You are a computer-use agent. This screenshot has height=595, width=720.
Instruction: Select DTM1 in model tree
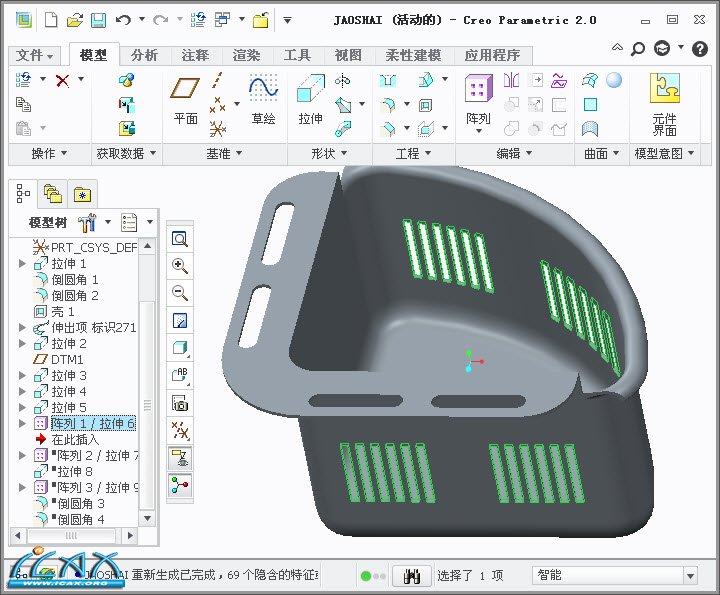pyautogui.click(x=58, y=359)
